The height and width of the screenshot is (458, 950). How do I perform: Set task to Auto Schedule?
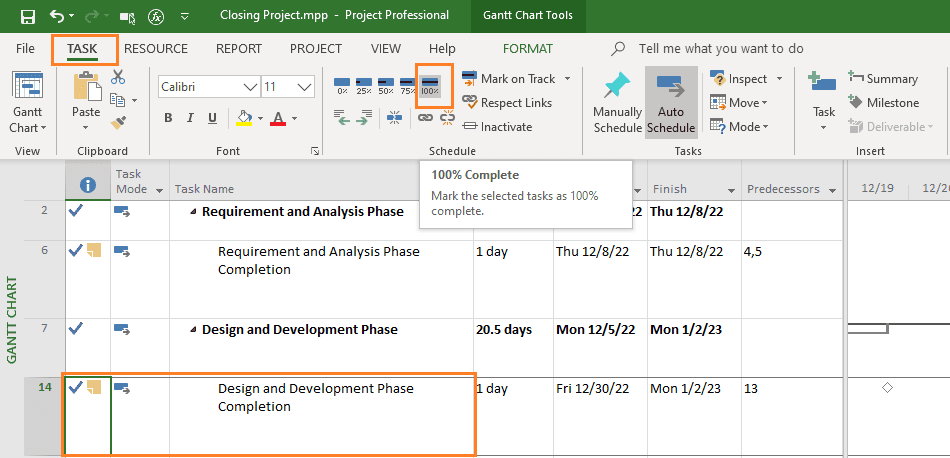point(671,101)
